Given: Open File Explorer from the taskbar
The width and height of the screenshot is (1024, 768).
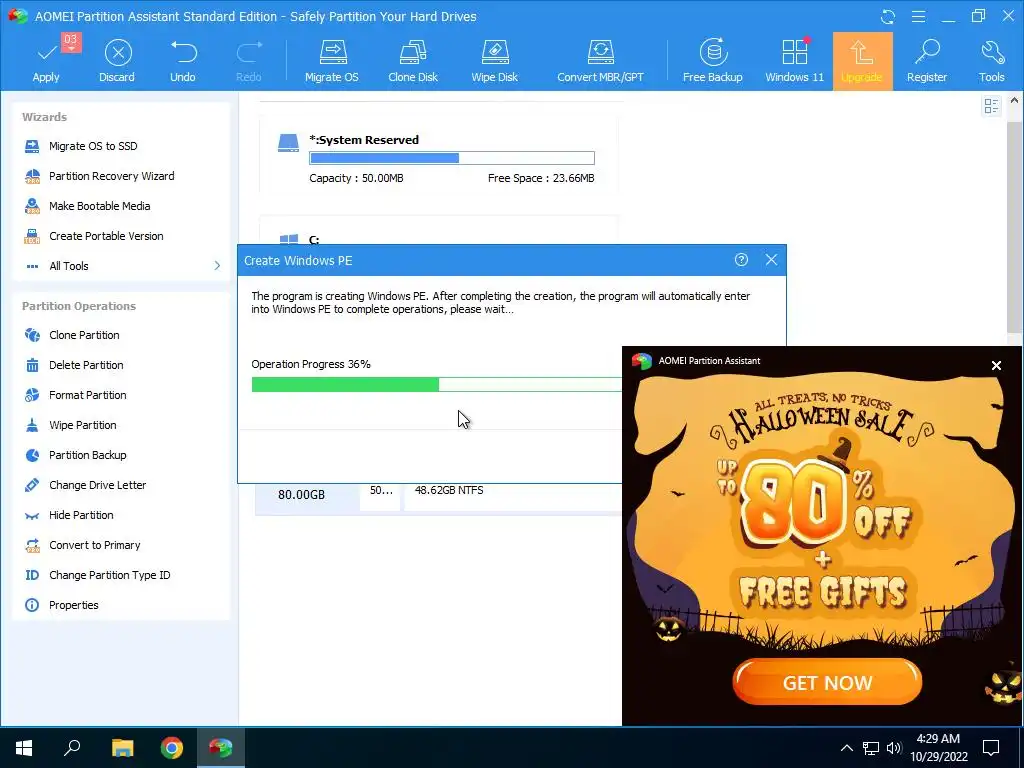Looking at the screenshot, I should [x=122, y=748].
